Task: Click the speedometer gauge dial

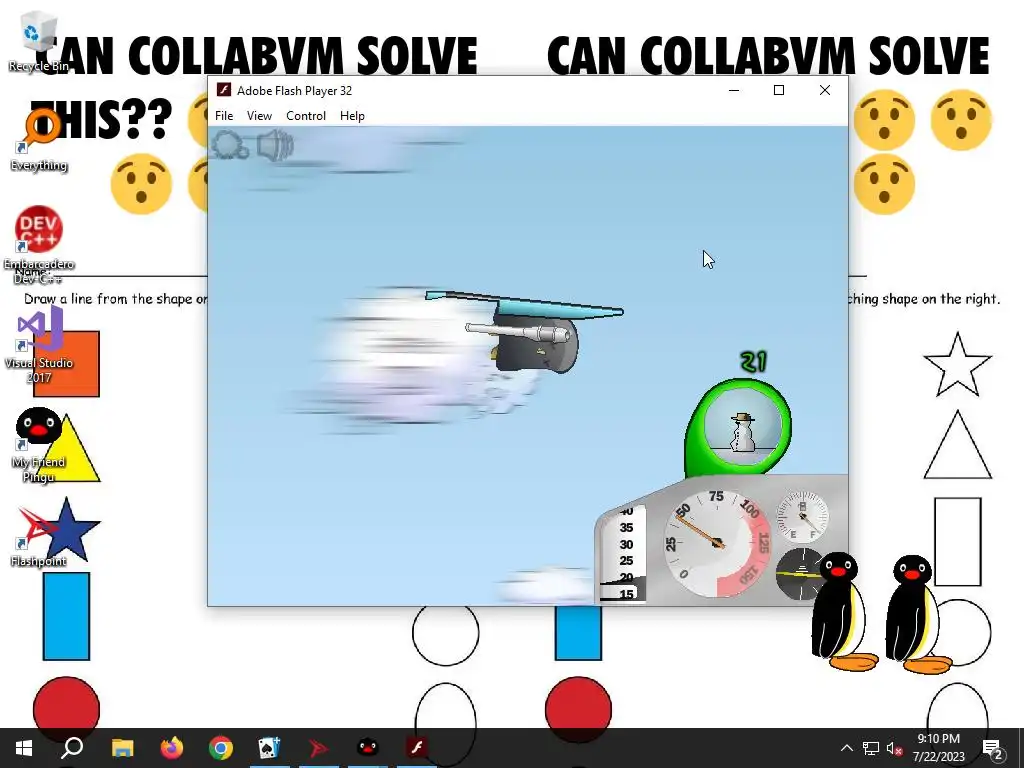Action: pos(717,542)
